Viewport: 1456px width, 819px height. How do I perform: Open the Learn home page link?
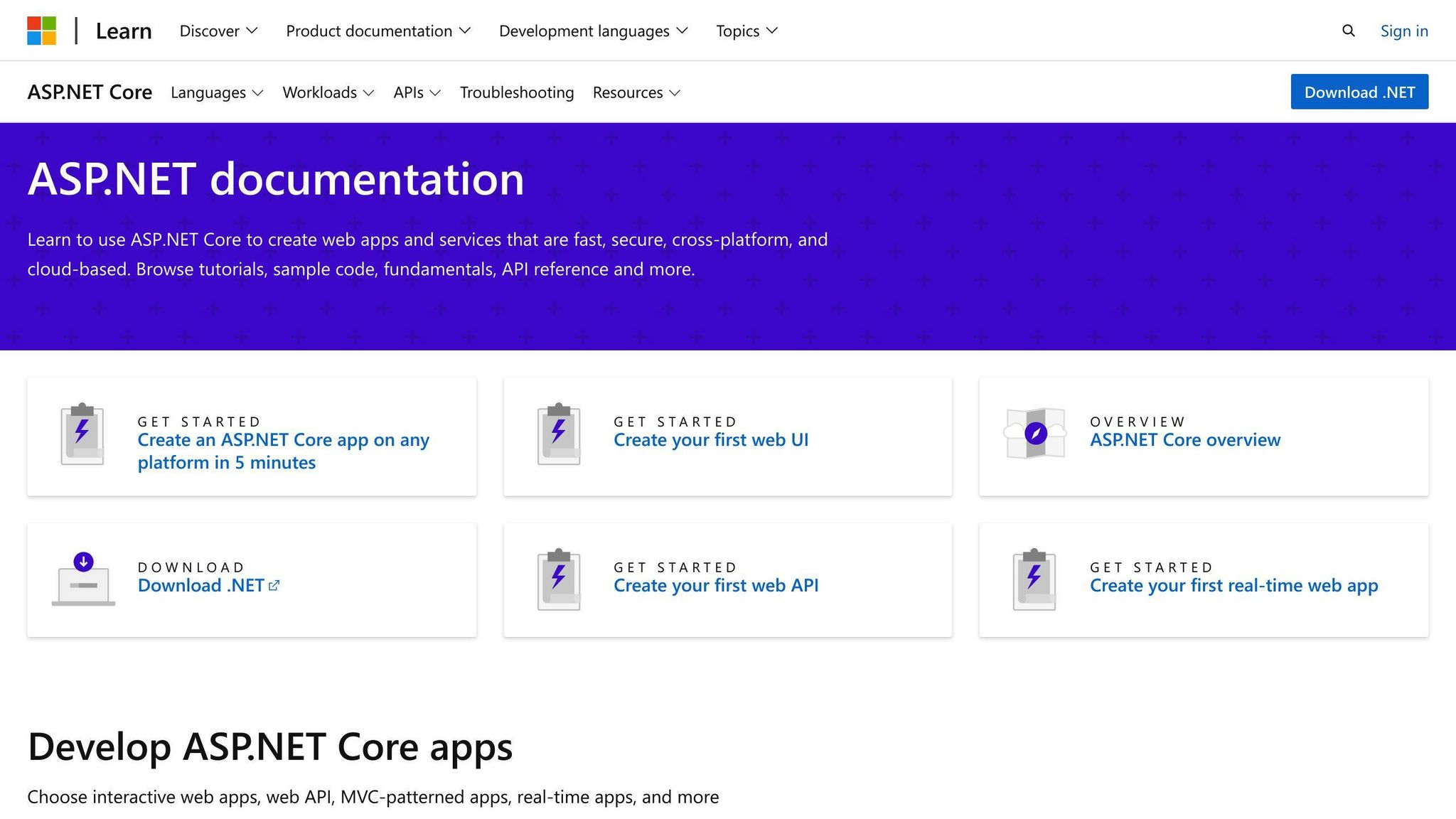click(x=124, y=31)
